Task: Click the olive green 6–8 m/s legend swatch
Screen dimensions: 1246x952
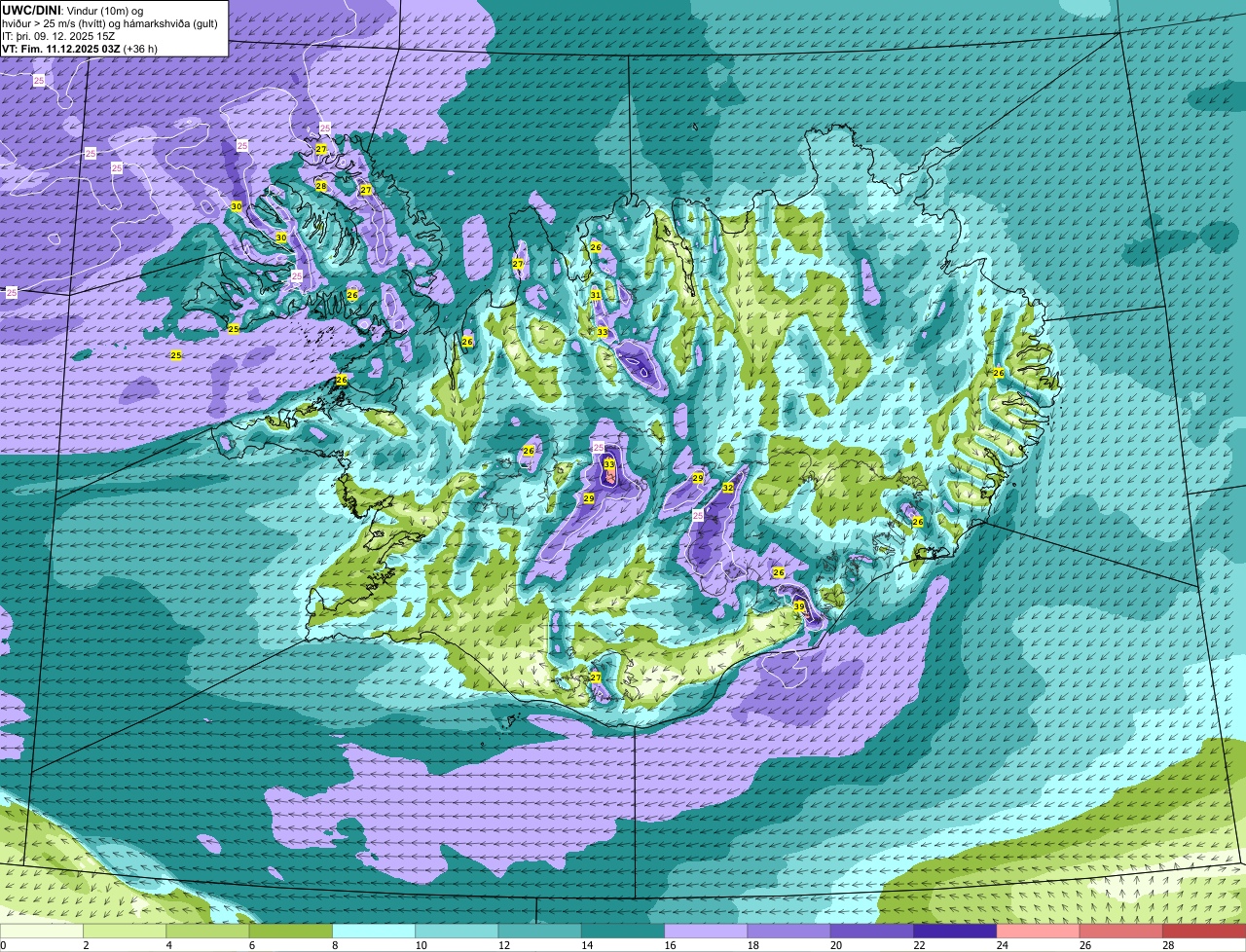Action: coord(291,931)
